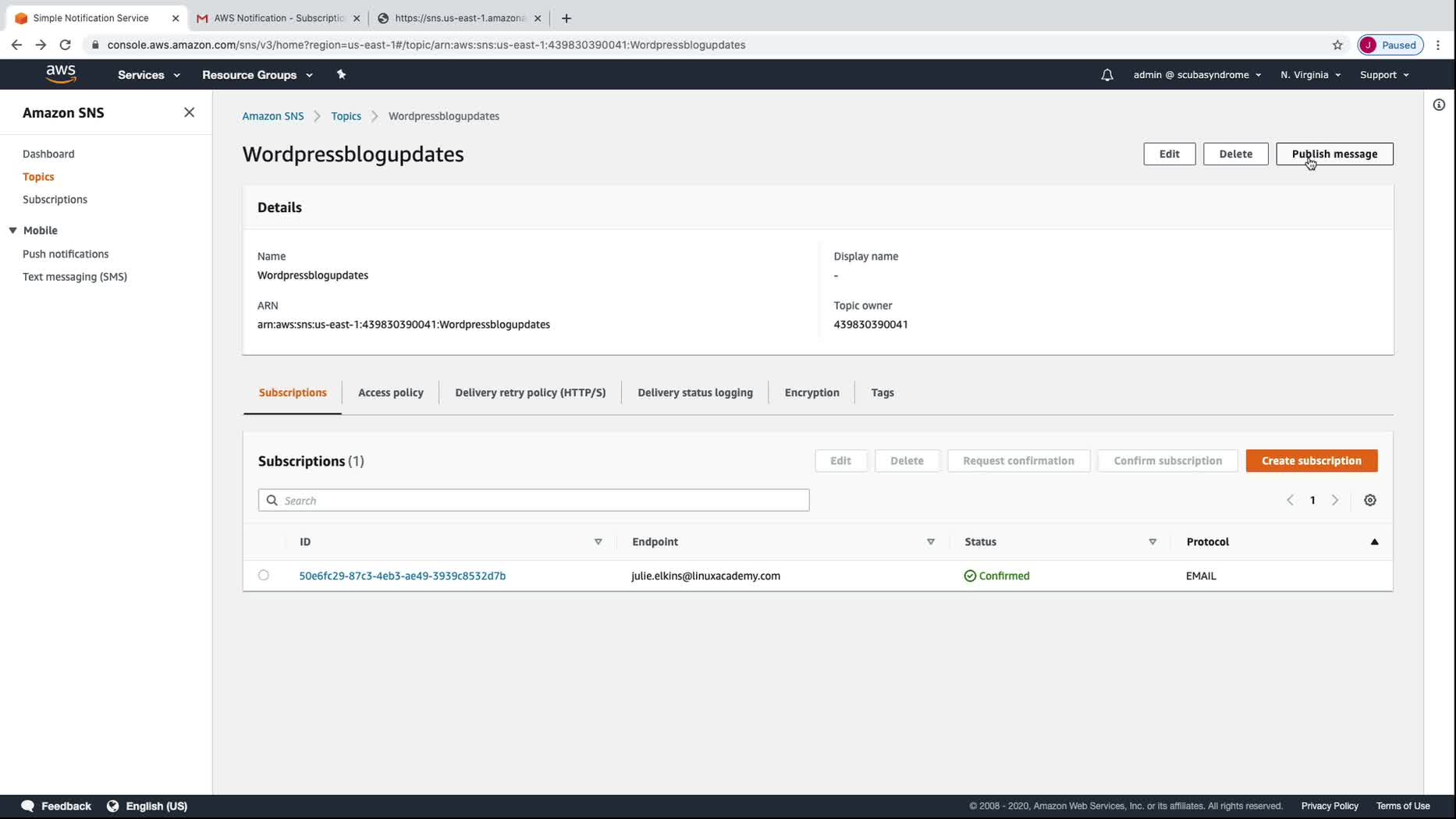Expand the Resource Groups dropdown
The width and height of the screenshot is (1456, 819).
[257, 75]
